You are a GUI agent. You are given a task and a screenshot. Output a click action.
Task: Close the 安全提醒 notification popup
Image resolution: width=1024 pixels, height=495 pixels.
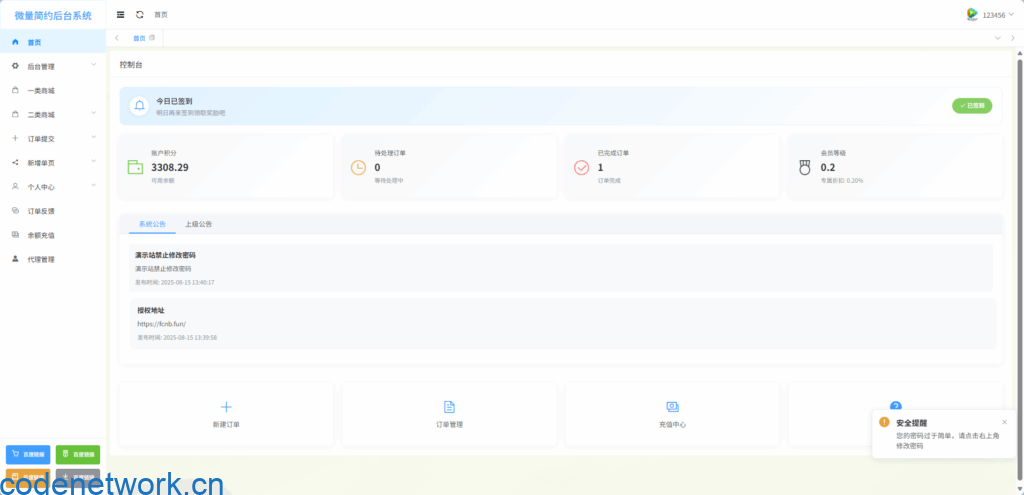point(1004,422)
